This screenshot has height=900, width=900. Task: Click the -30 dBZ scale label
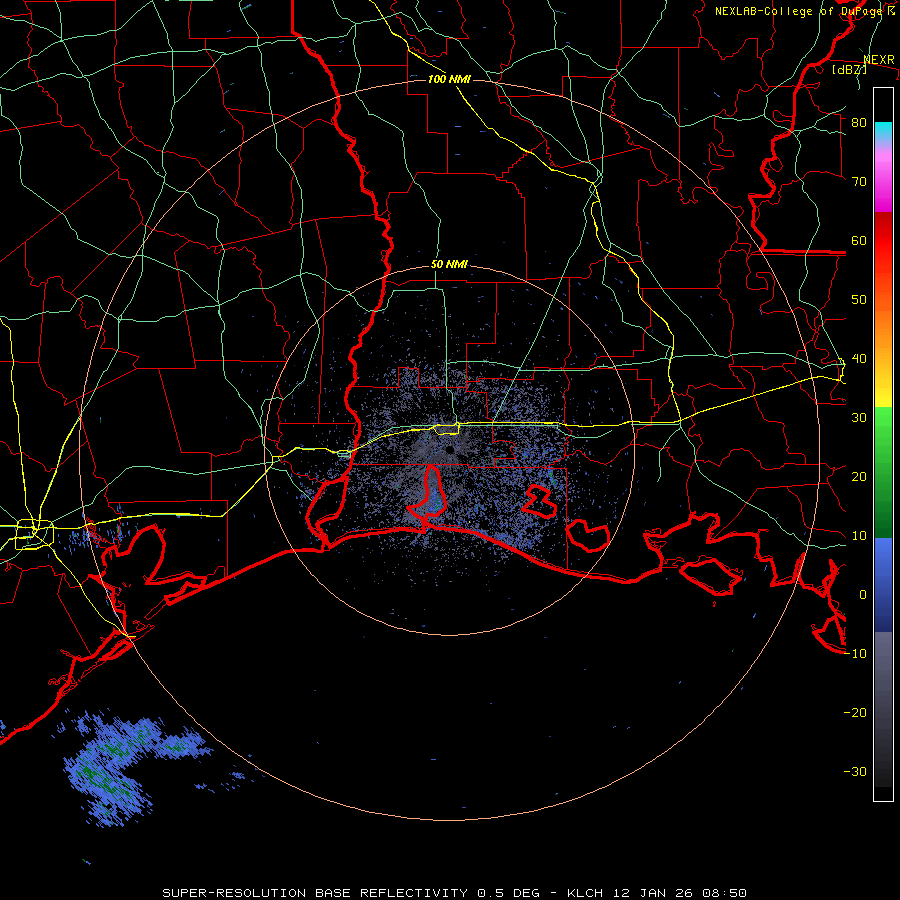coord(855,771)
